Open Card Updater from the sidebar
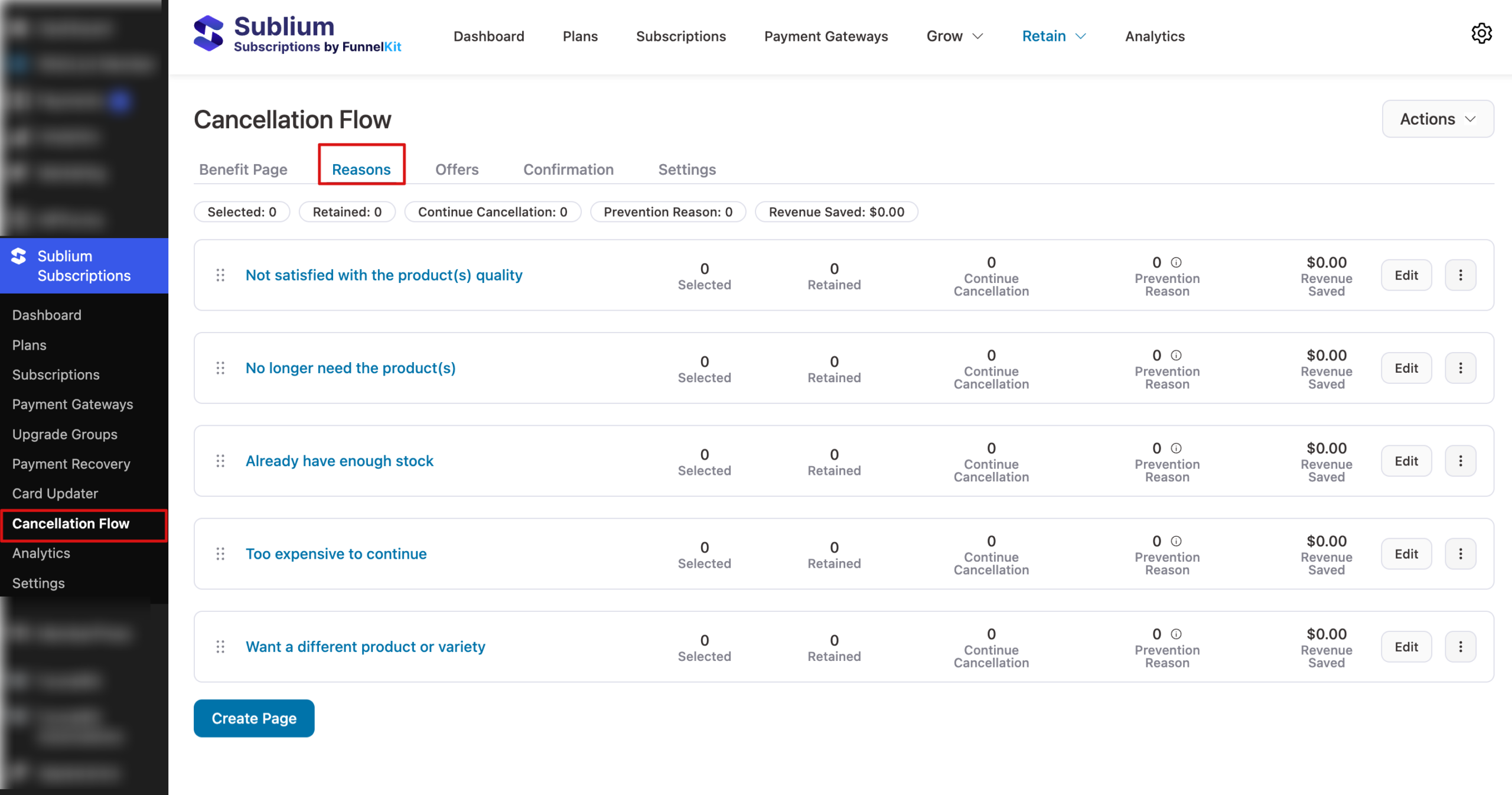1512x795 pixels. click(x=55, y=493)
